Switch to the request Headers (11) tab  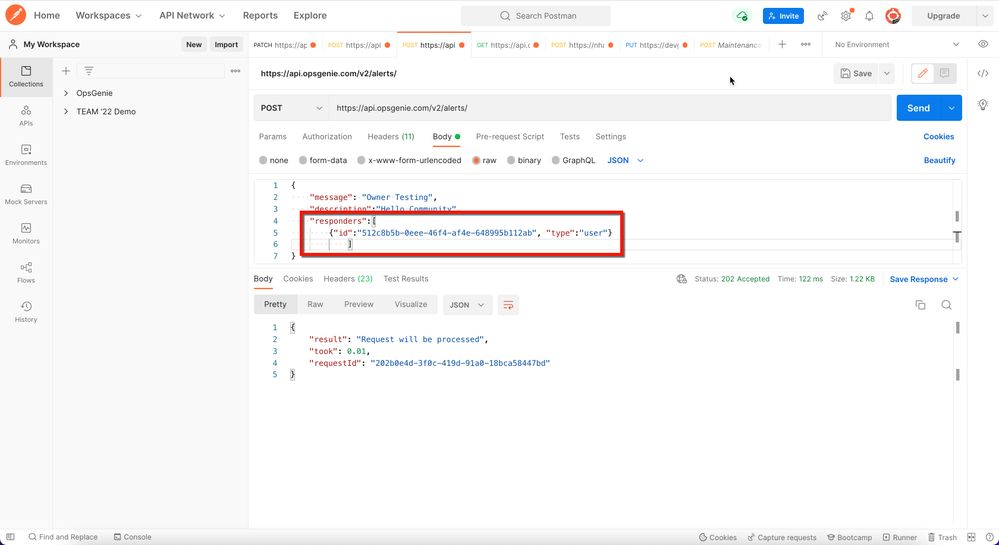(391, 136)
